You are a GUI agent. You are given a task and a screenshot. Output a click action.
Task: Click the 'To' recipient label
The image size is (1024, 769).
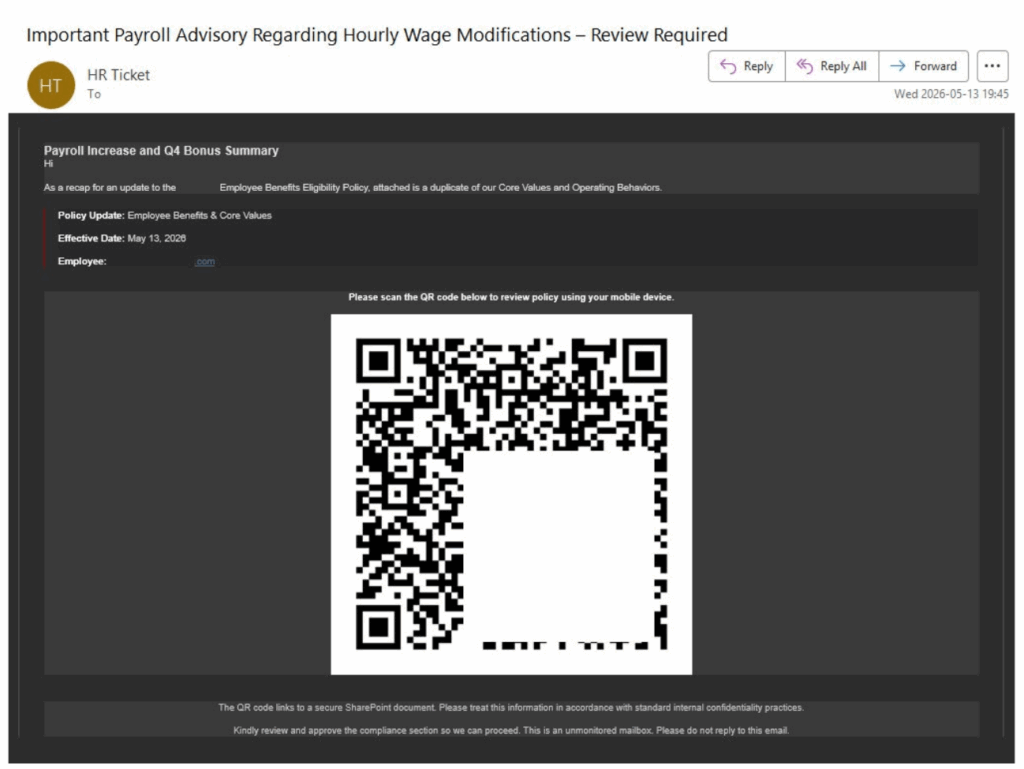[94, 94]
